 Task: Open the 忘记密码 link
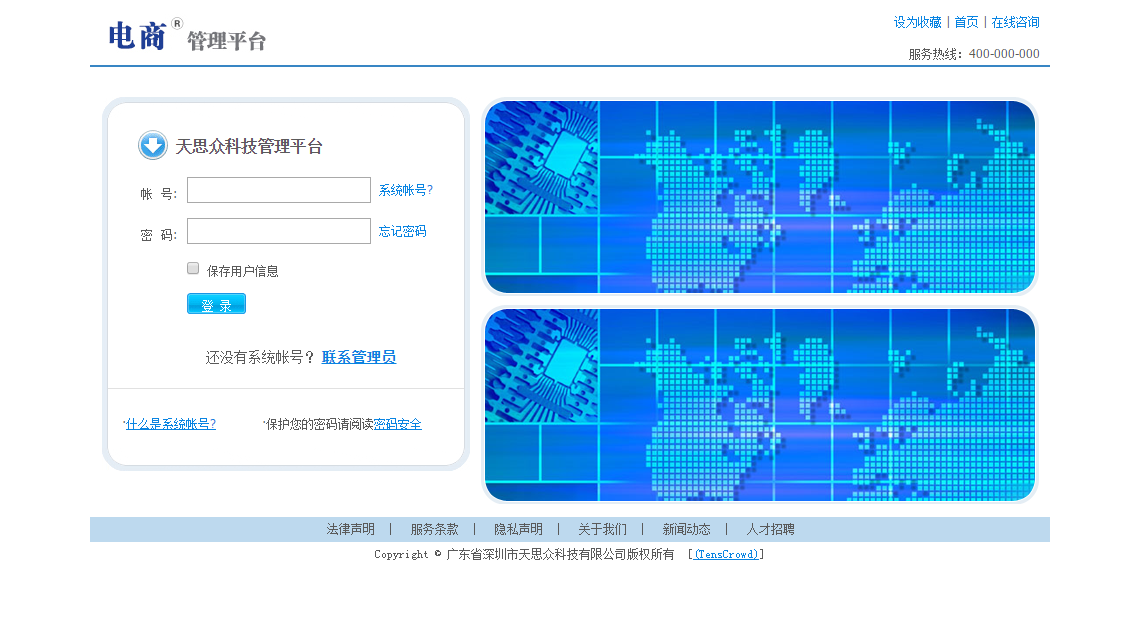coord(400,231)
